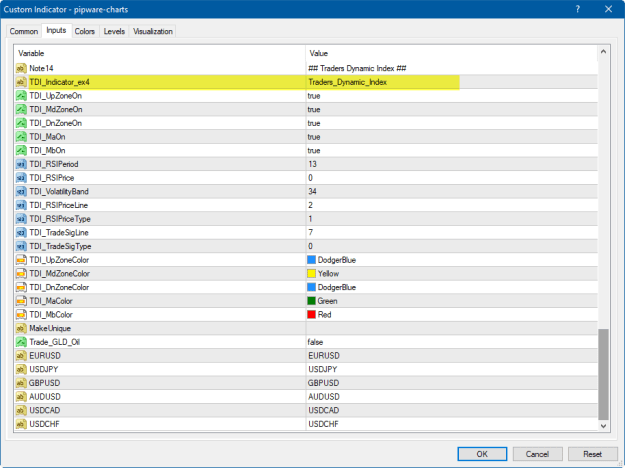Click the Cancel button

(537, 454)
